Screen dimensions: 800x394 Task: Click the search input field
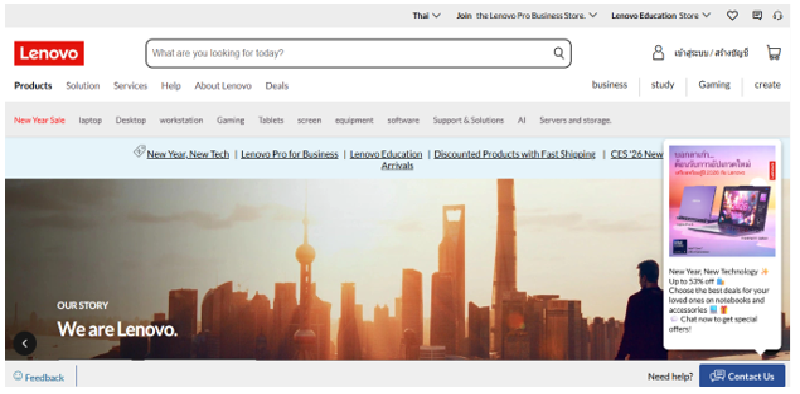click(358, 53)
